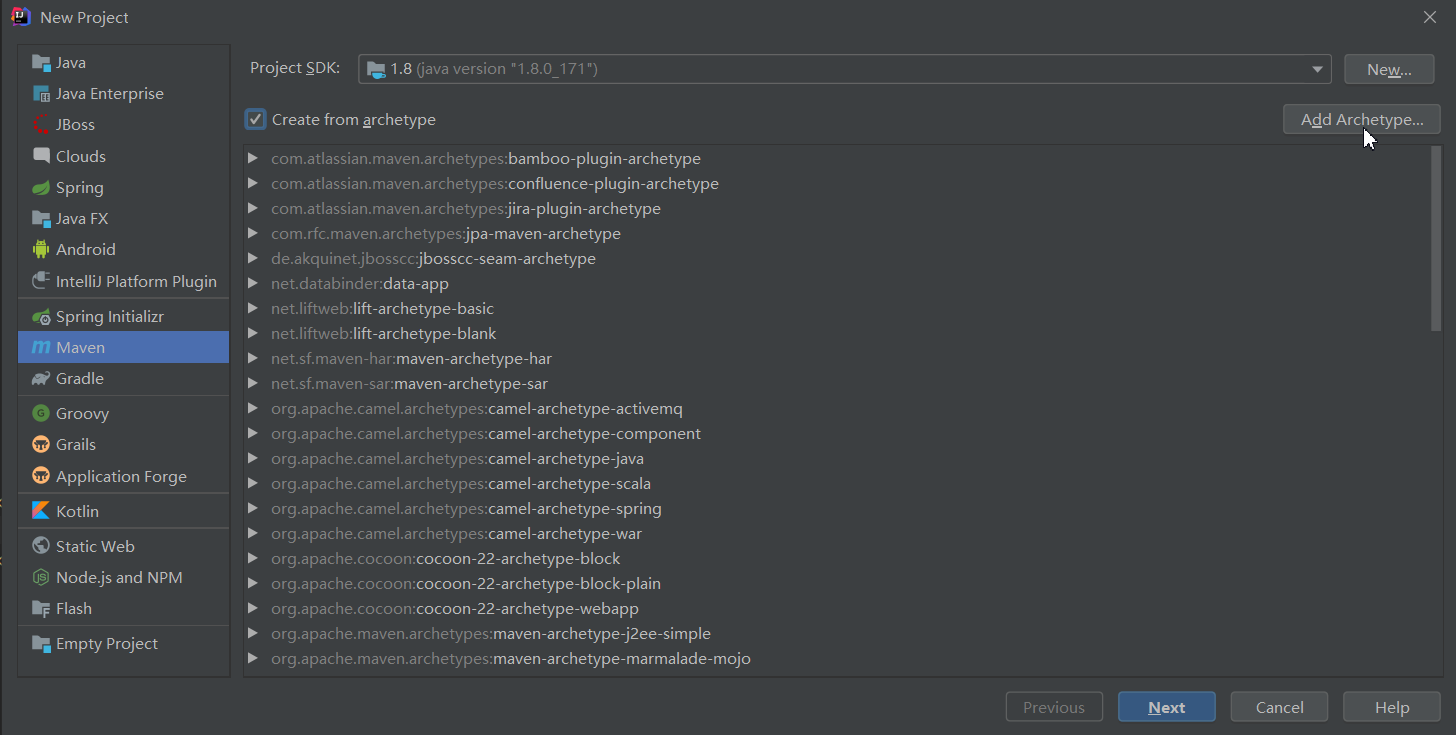Choose Java Enterprise project type
Viewport: 1456px width, 735px height.
pyautogui.click(x=123, y=93)
